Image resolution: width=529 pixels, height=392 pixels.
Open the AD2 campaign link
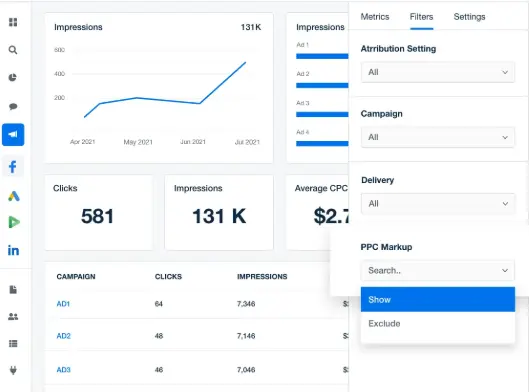63,336
